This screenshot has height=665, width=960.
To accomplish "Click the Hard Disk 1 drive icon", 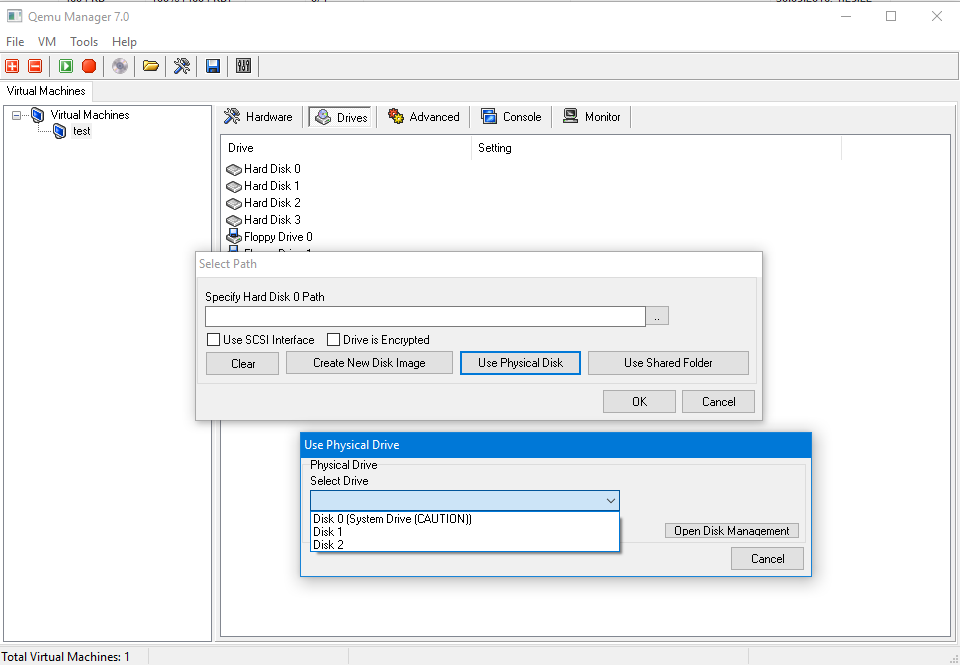I will click(x=234, y=187).
